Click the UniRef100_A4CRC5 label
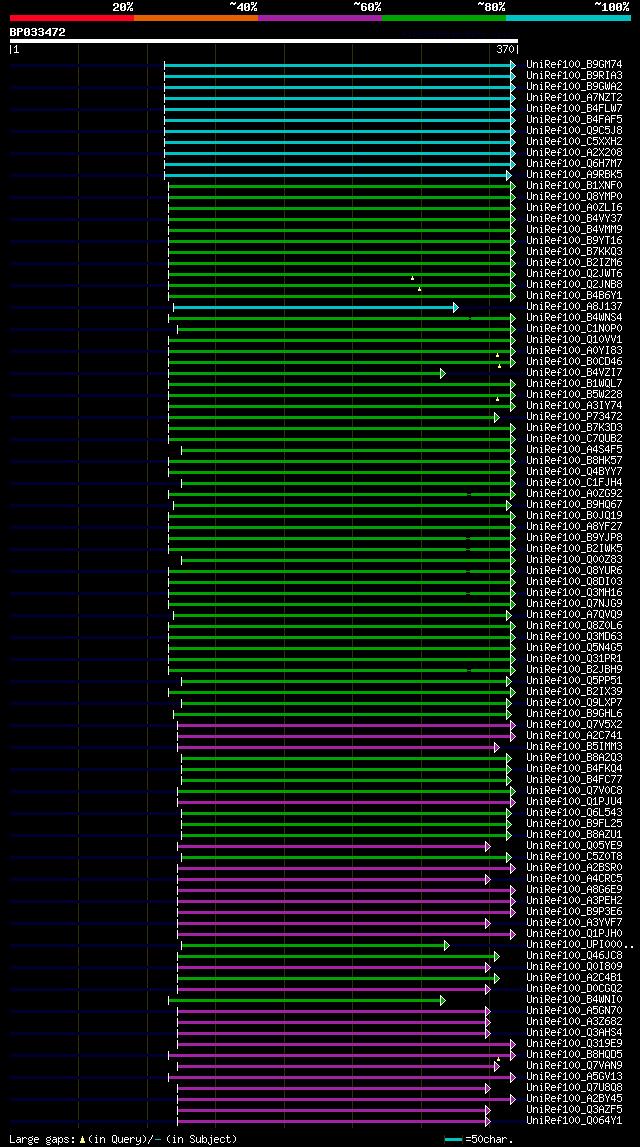This screenshot has width=640, height=1147. [x=574, y=879]
